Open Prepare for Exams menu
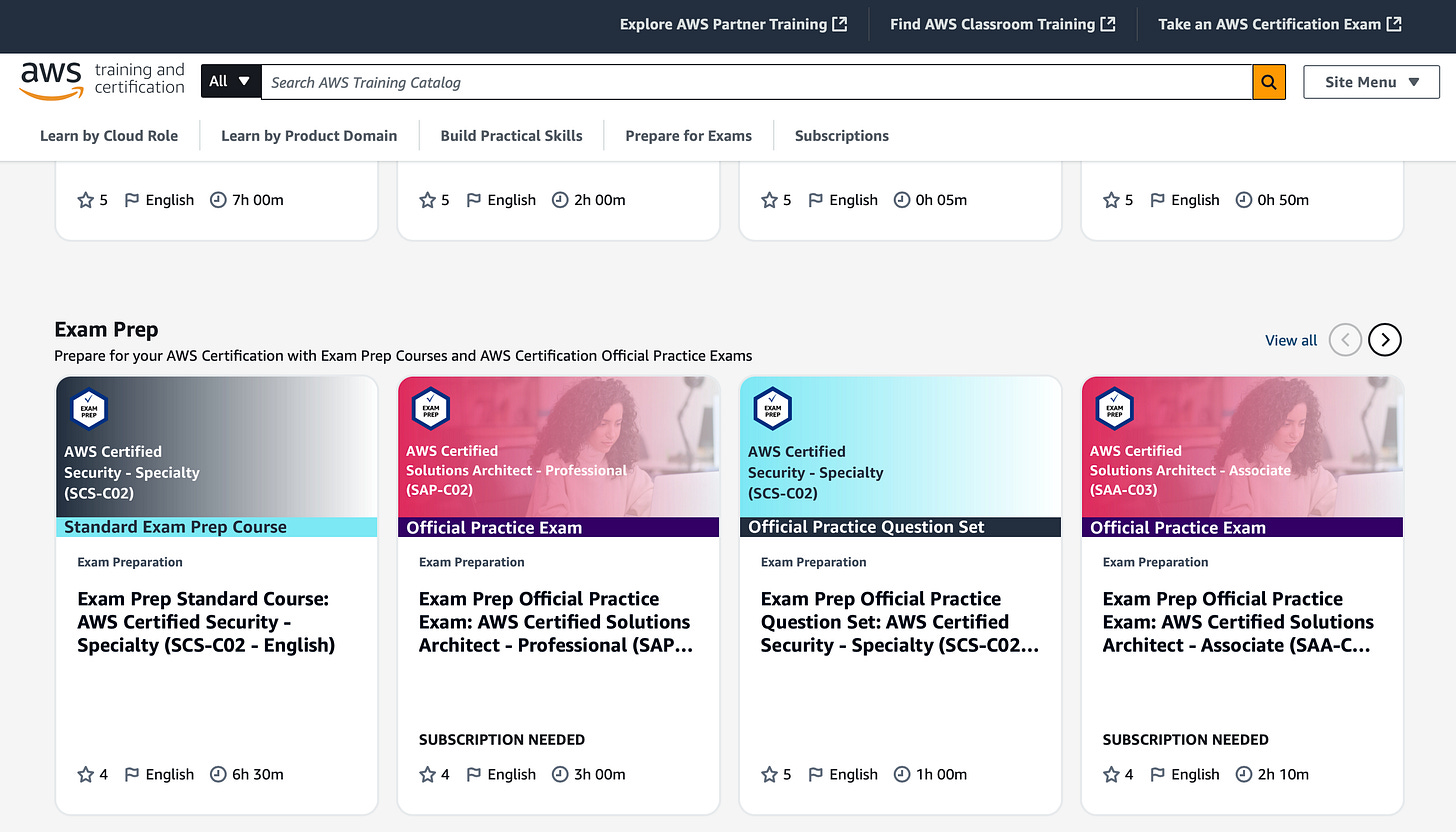This screenshot has height=832, width=1456. tap(688, 136)
